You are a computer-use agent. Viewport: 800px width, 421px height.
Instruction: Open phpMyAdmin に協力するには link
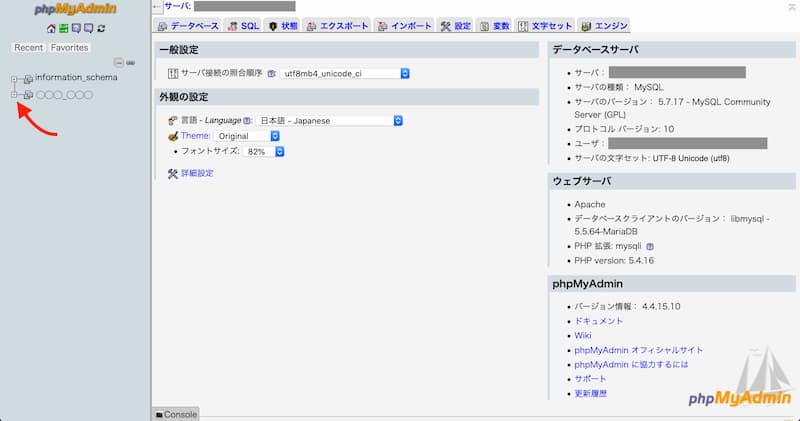click(x=631, y=365)
